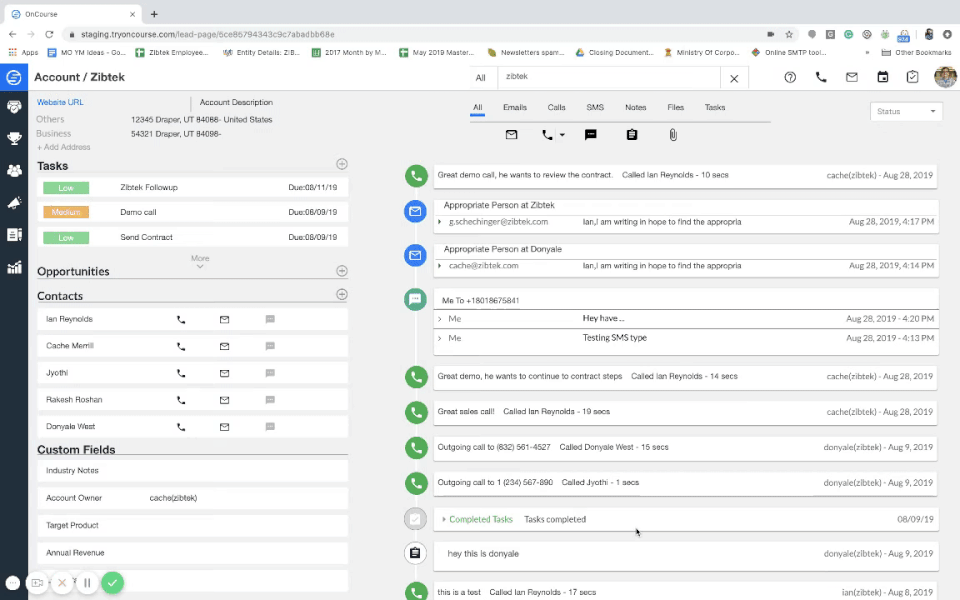Add a new task with plus icon
Viewport: 960px width, 600px height.
342,164
